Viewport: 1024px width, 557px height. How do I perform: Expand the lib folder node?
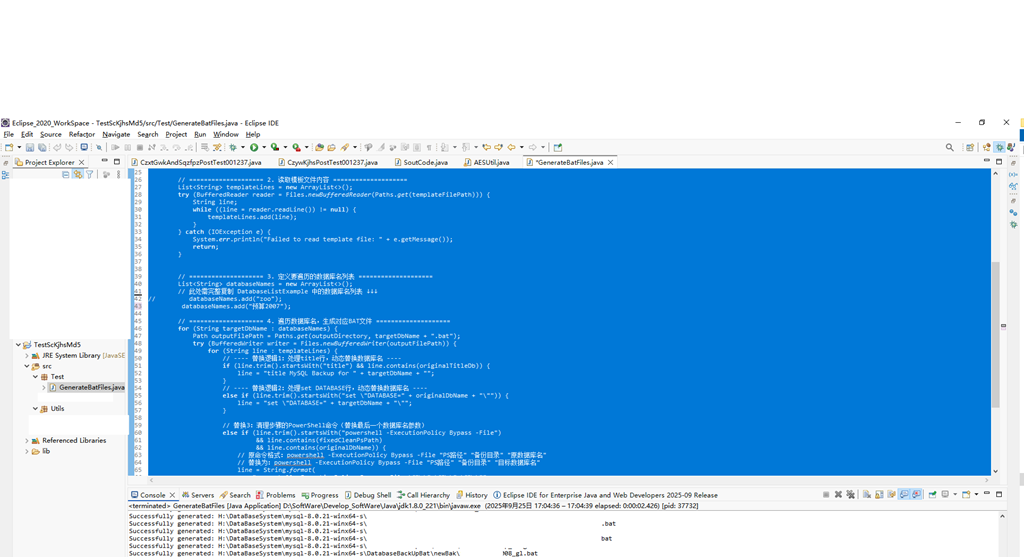click(x=27, y=451)
